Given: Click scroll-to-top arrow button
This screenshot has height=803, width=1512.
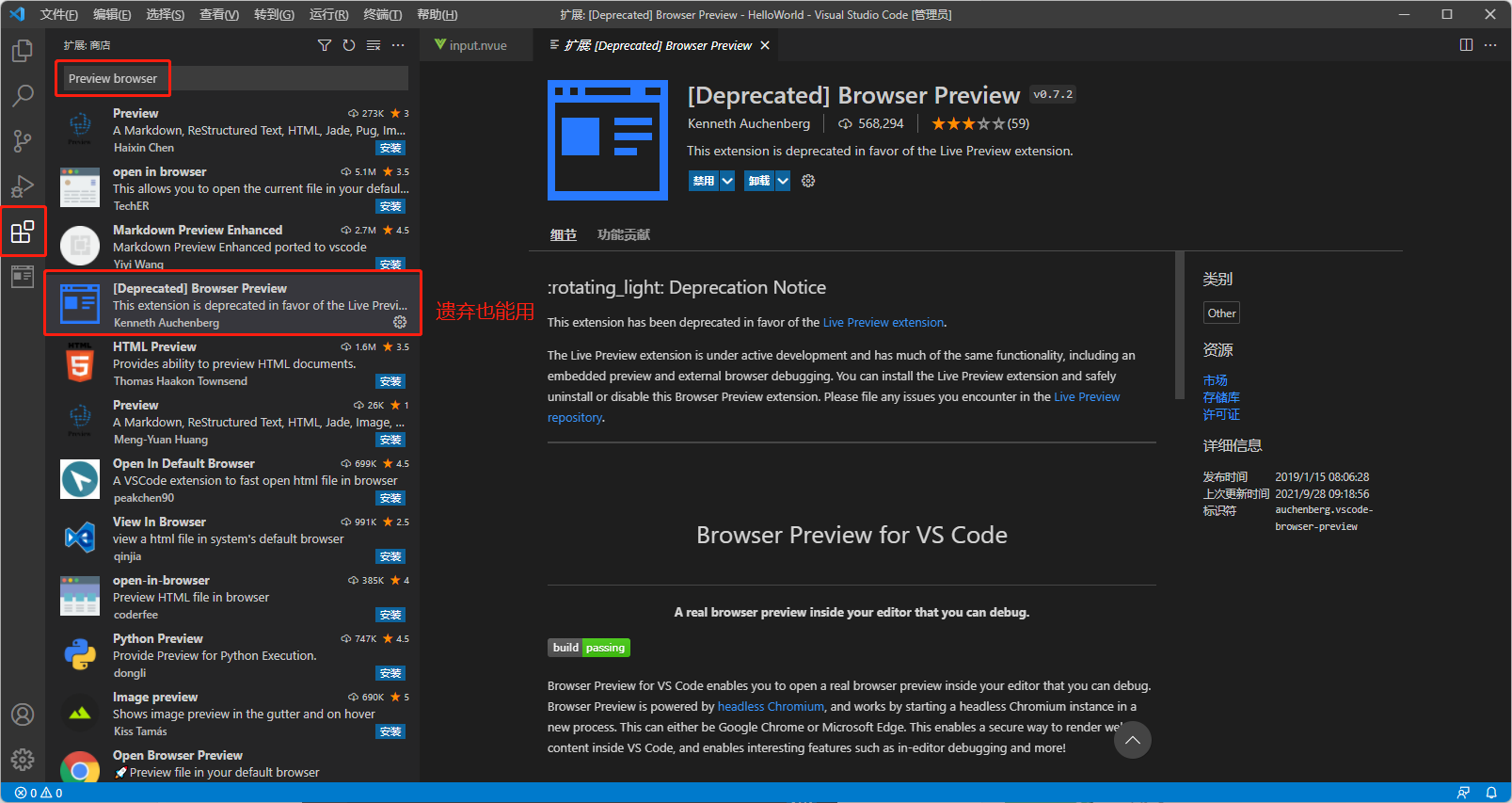Looking at the screenshot, I should click(1133, 740).
